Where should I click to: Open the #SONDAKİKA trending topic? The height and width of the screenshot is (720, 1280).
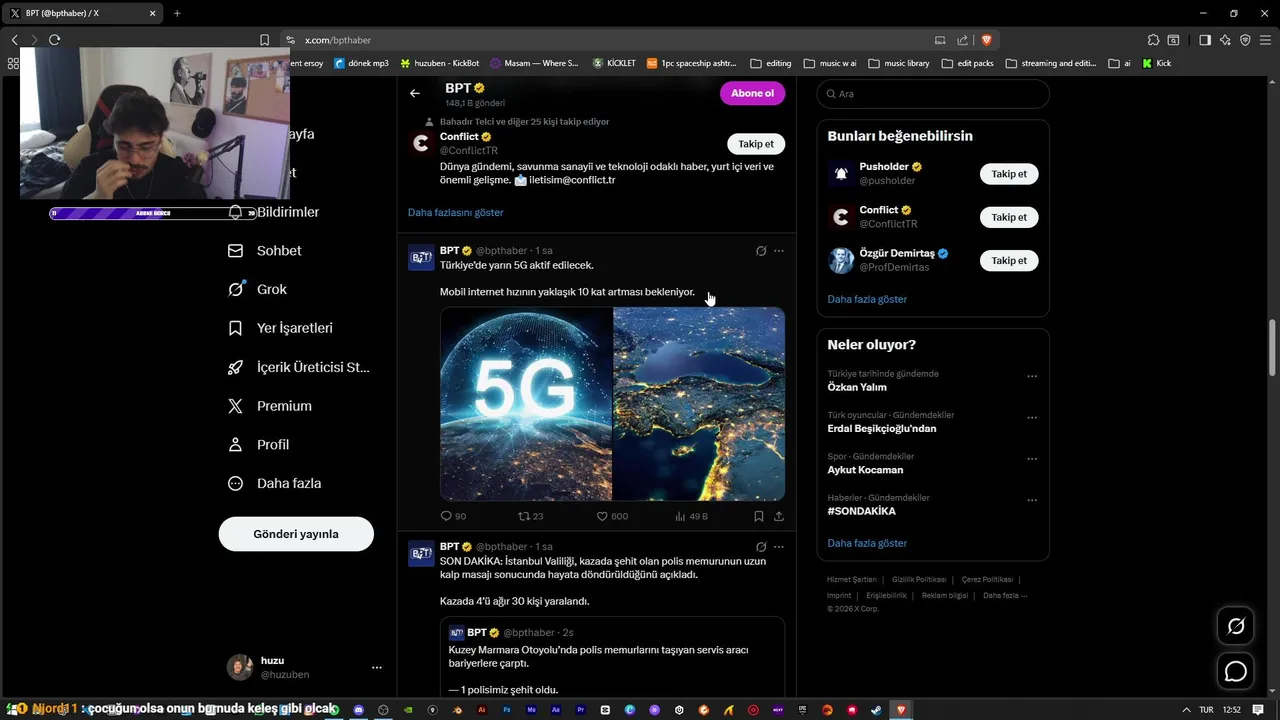coord(862,511)
